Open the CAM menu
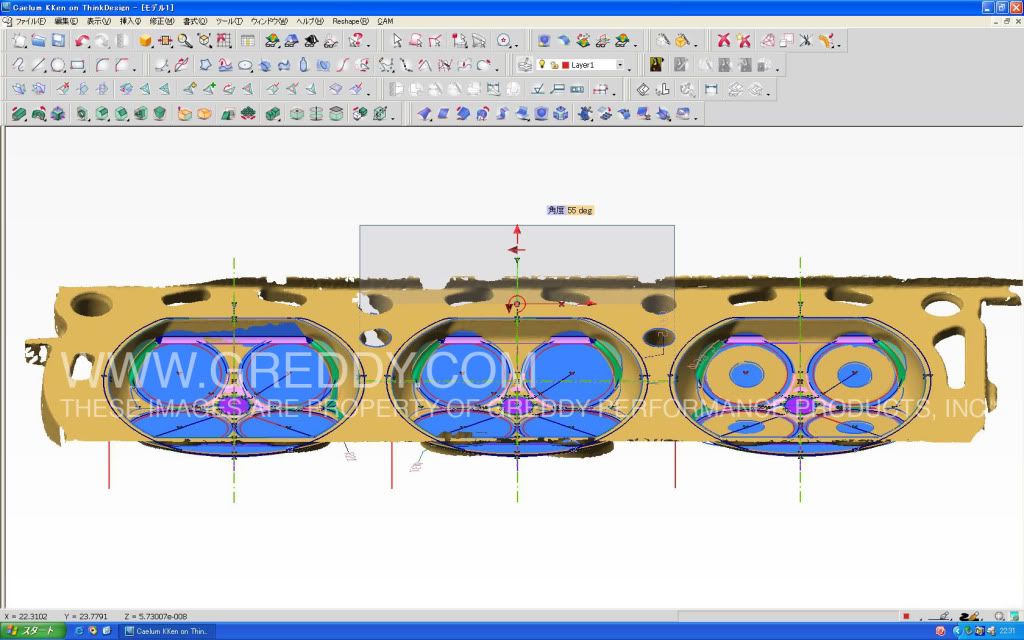The width and height of the screenshot is (1024, 640). [385, 22]
